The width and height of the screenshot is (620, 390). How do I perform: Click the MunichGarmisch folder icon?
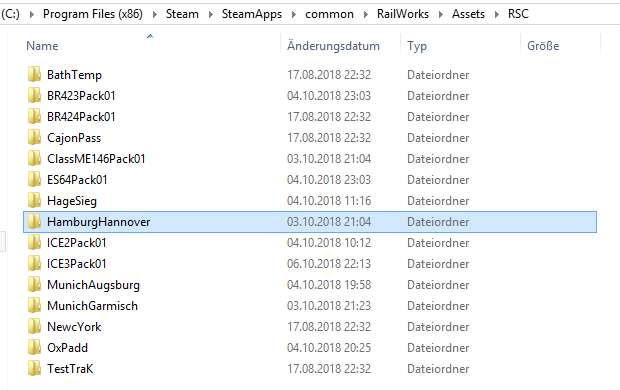point(34,305)
